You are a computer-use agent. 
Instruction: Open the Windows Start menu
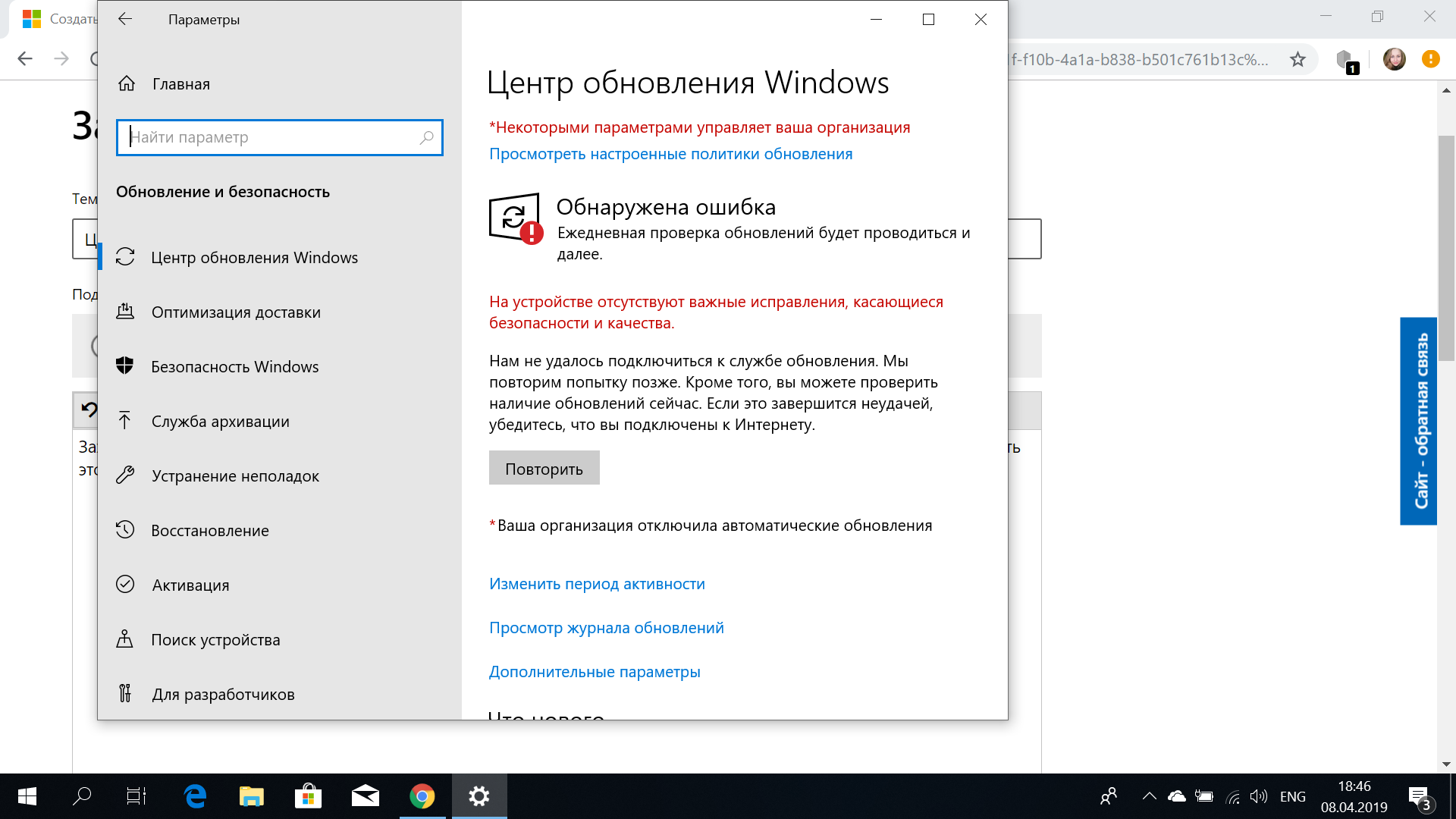(27, 796)
